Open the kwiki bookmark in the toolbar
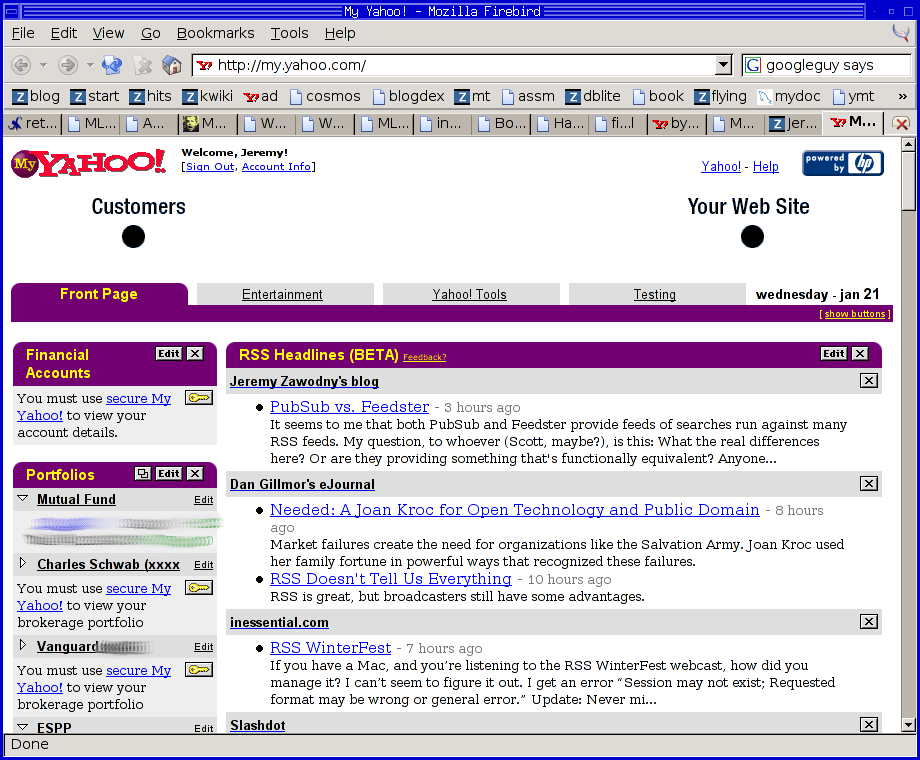This screenshot has height=760, width=920. click(207, 96)
